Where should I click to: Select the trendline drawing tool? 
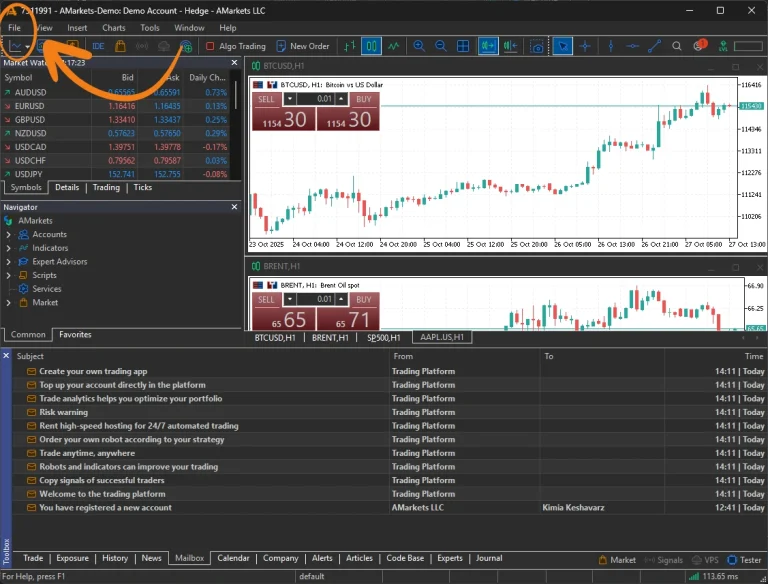coord(654,46)
